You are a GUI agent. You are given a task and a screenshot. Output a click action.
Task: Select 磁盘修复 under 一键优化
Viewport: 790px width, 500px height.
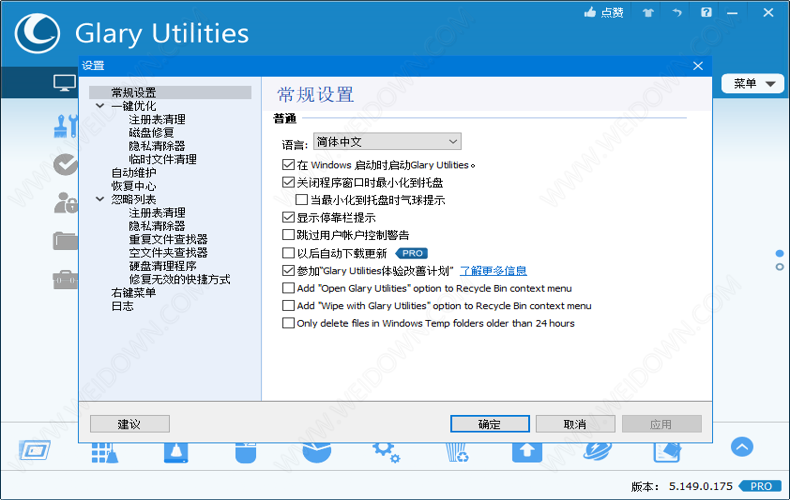(x=151, y=133)
